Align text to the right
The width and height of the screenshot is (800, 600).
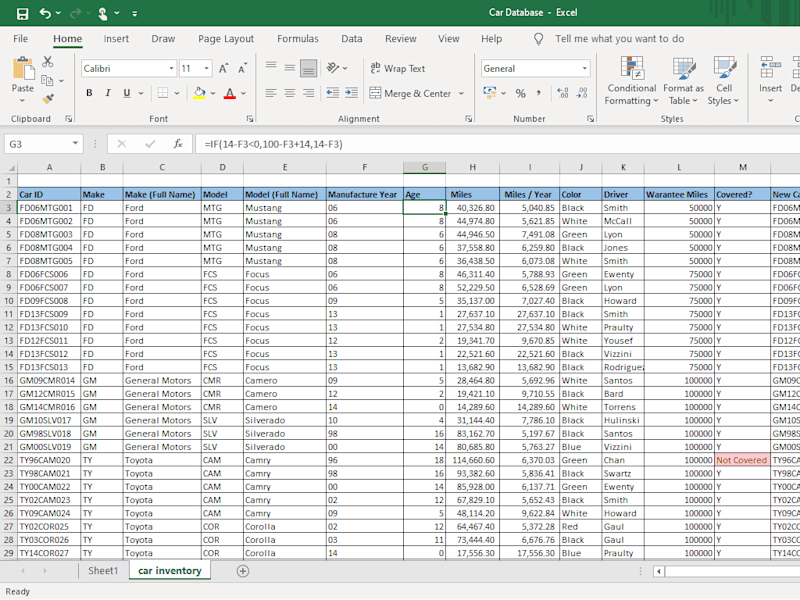[x=309, y=93]
